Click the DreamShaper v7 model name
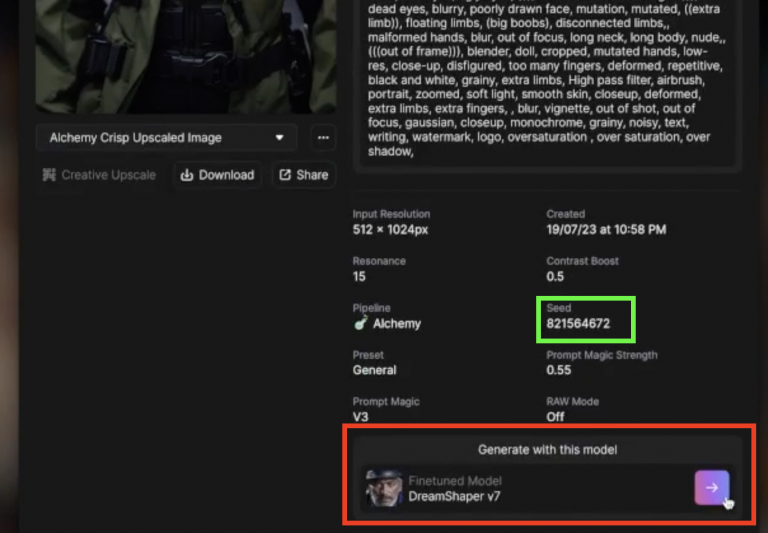768x533 pixels. (x=455, y=496)
